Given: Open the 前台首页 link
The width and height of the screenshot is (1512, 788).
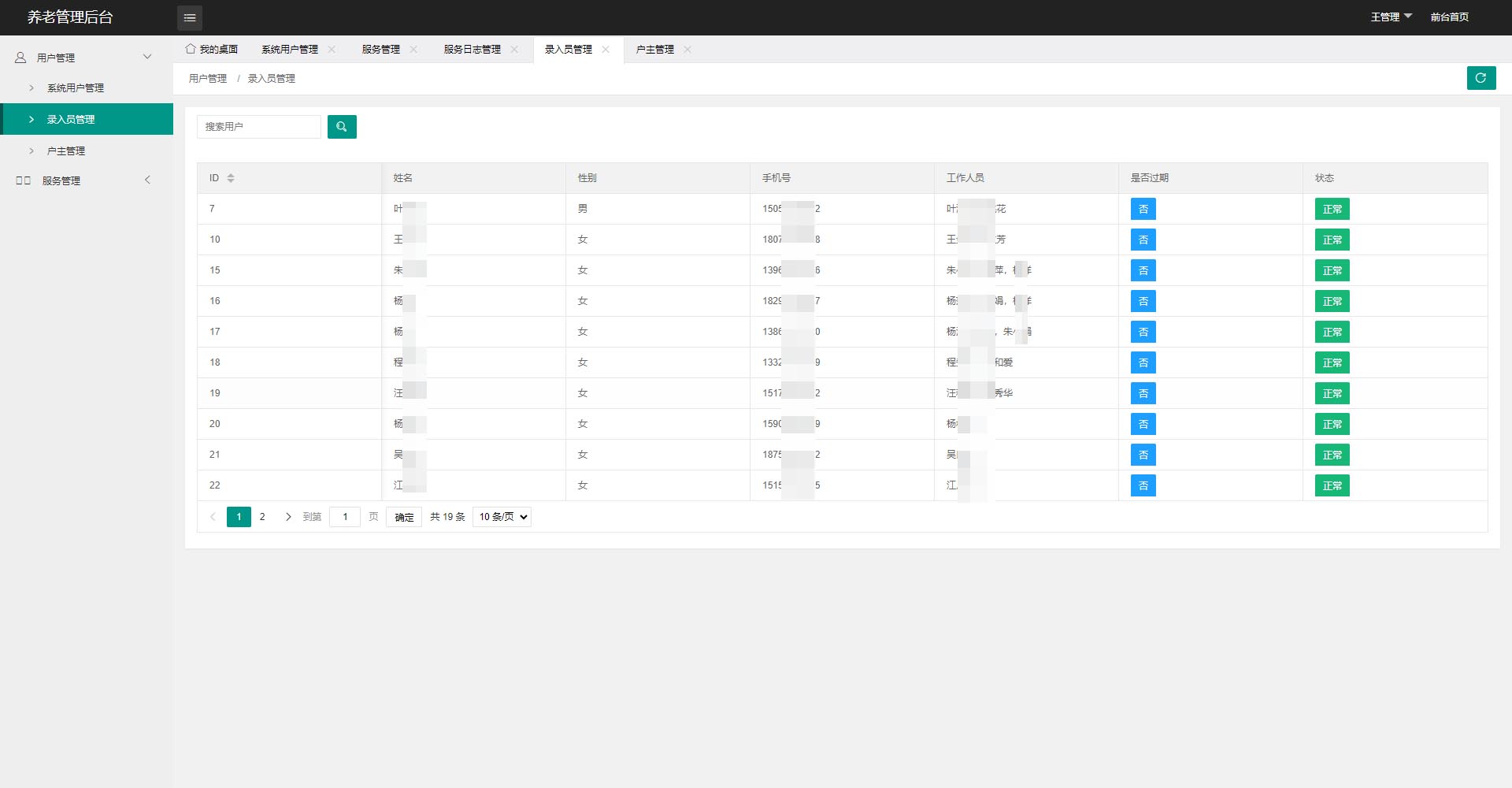Looking at the screenshot, I should click(x=1449, y=17).
